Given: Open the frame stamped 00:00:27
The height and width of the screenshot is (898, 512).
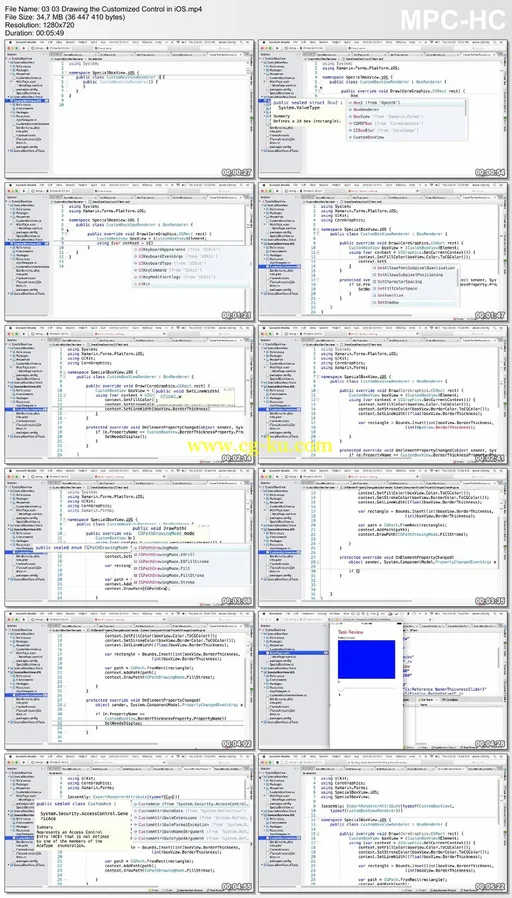Looking at the screenshot, I should point(129,108).
